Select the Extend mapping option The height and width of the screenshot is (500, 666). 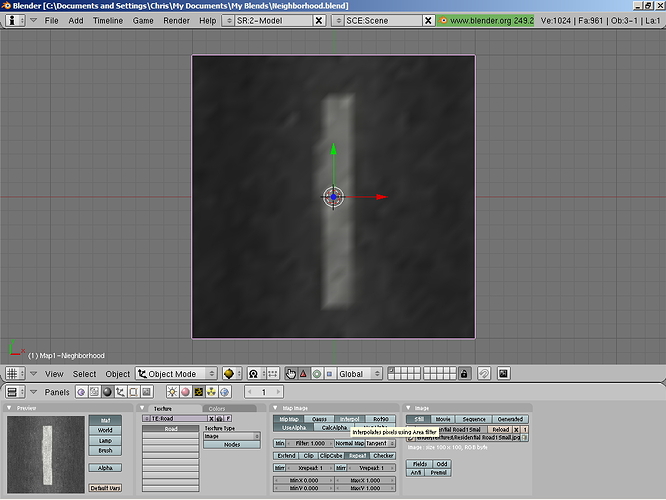(x=286, y=455)
